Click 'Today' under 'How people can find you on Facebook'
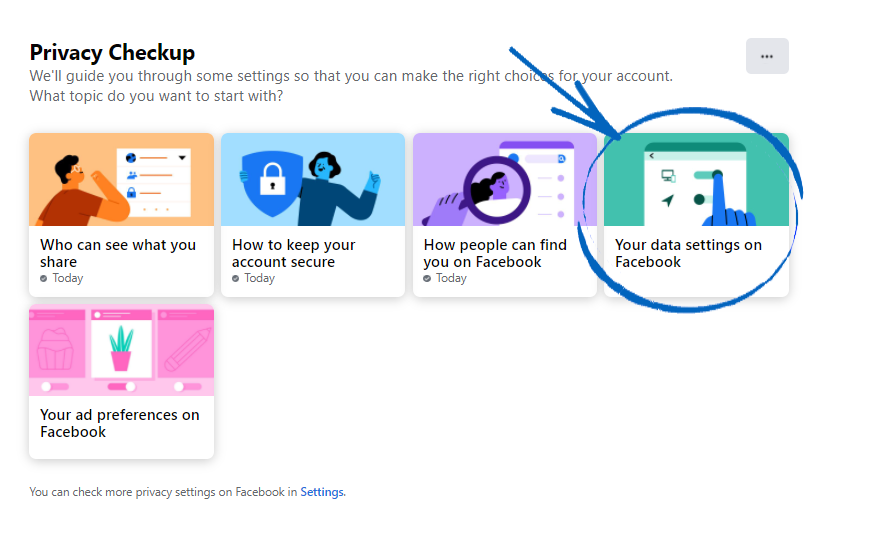This screenshot has width=869, height=548. point(451,278)
